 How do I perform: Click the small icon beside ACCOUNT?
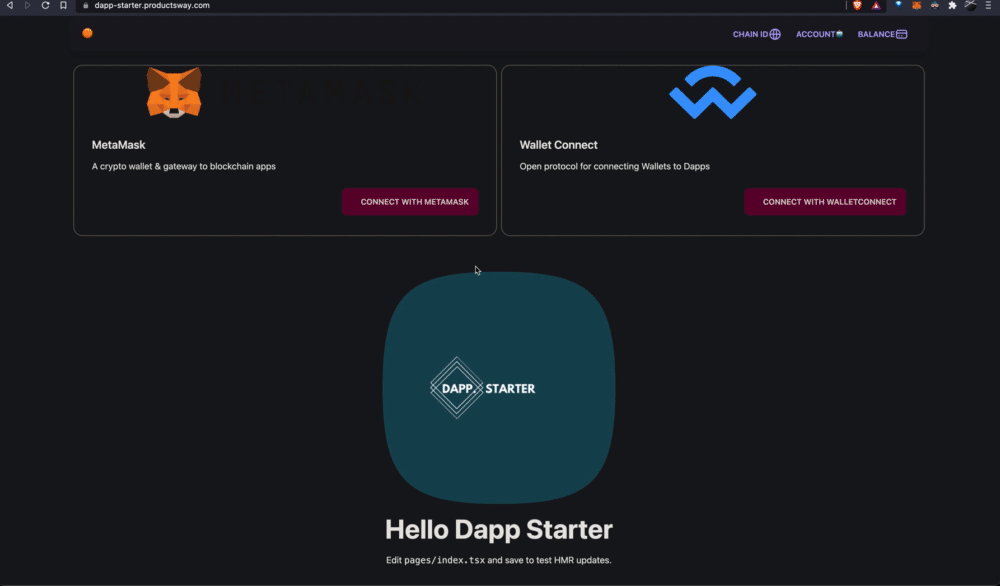tap(839, 34)
